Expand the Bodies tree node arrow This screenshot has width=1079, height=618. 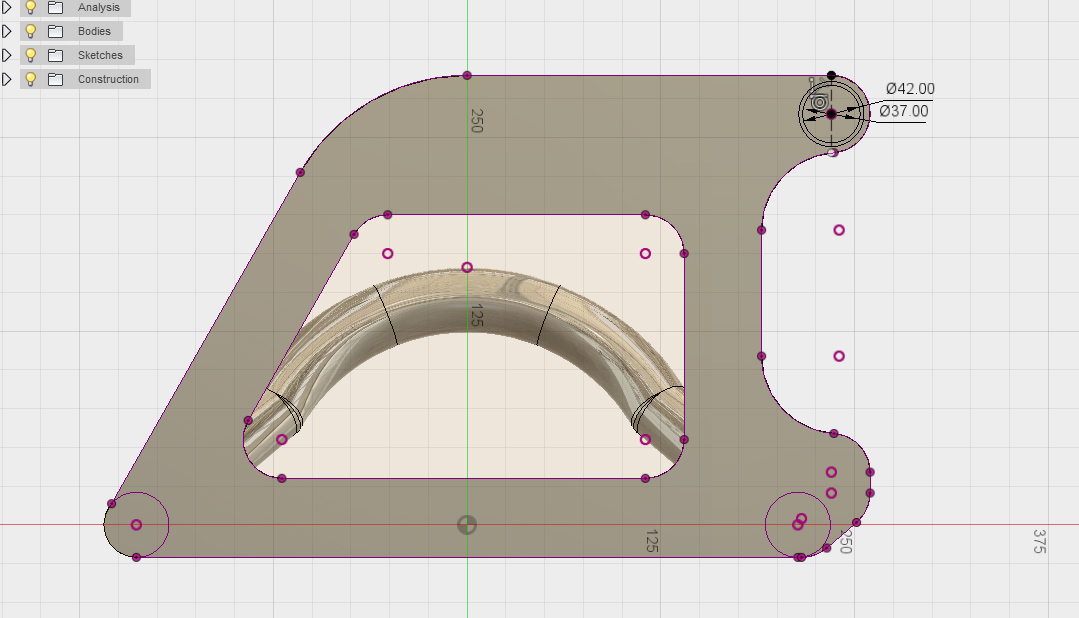click(x=8, y=31)
